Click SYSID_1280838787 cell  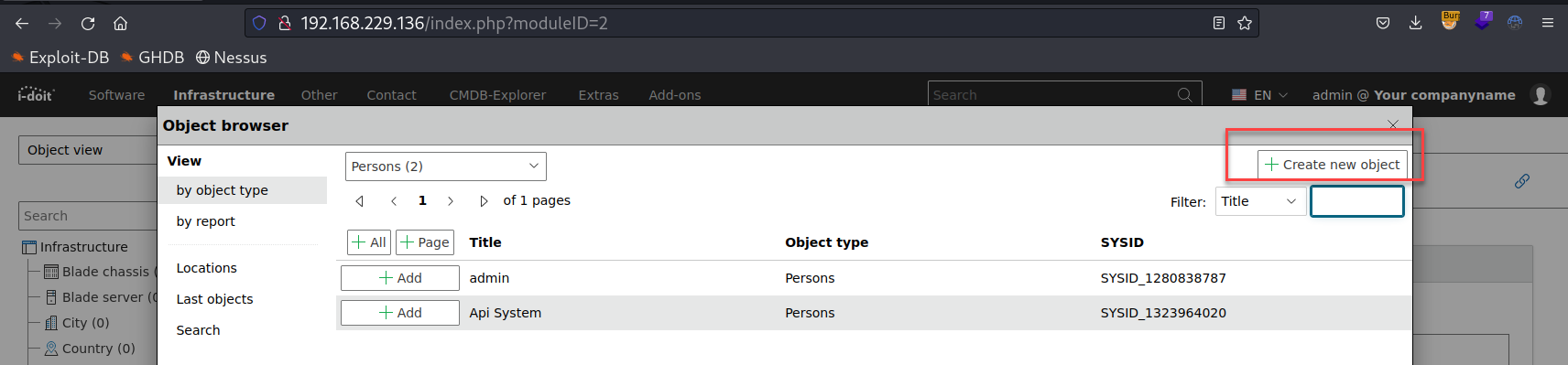click(x=1163, y=278)
